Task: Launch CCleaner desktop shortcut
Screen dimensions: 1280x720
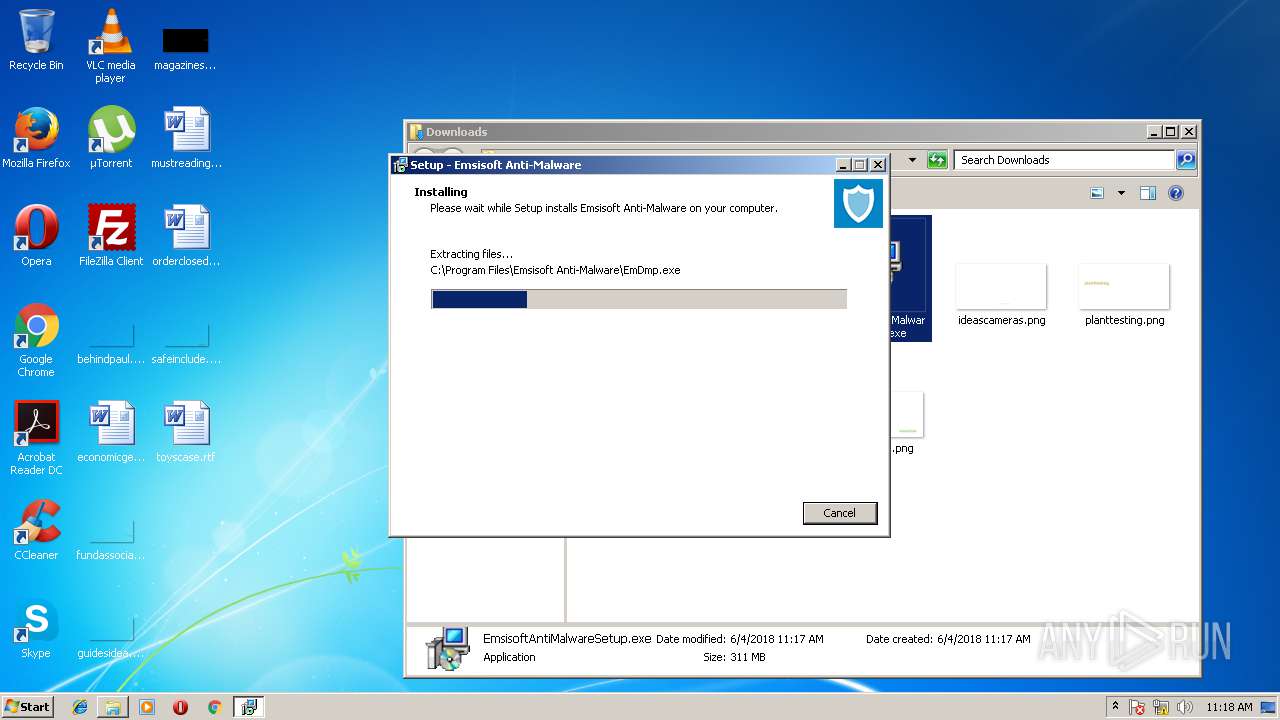Action: 36,530
